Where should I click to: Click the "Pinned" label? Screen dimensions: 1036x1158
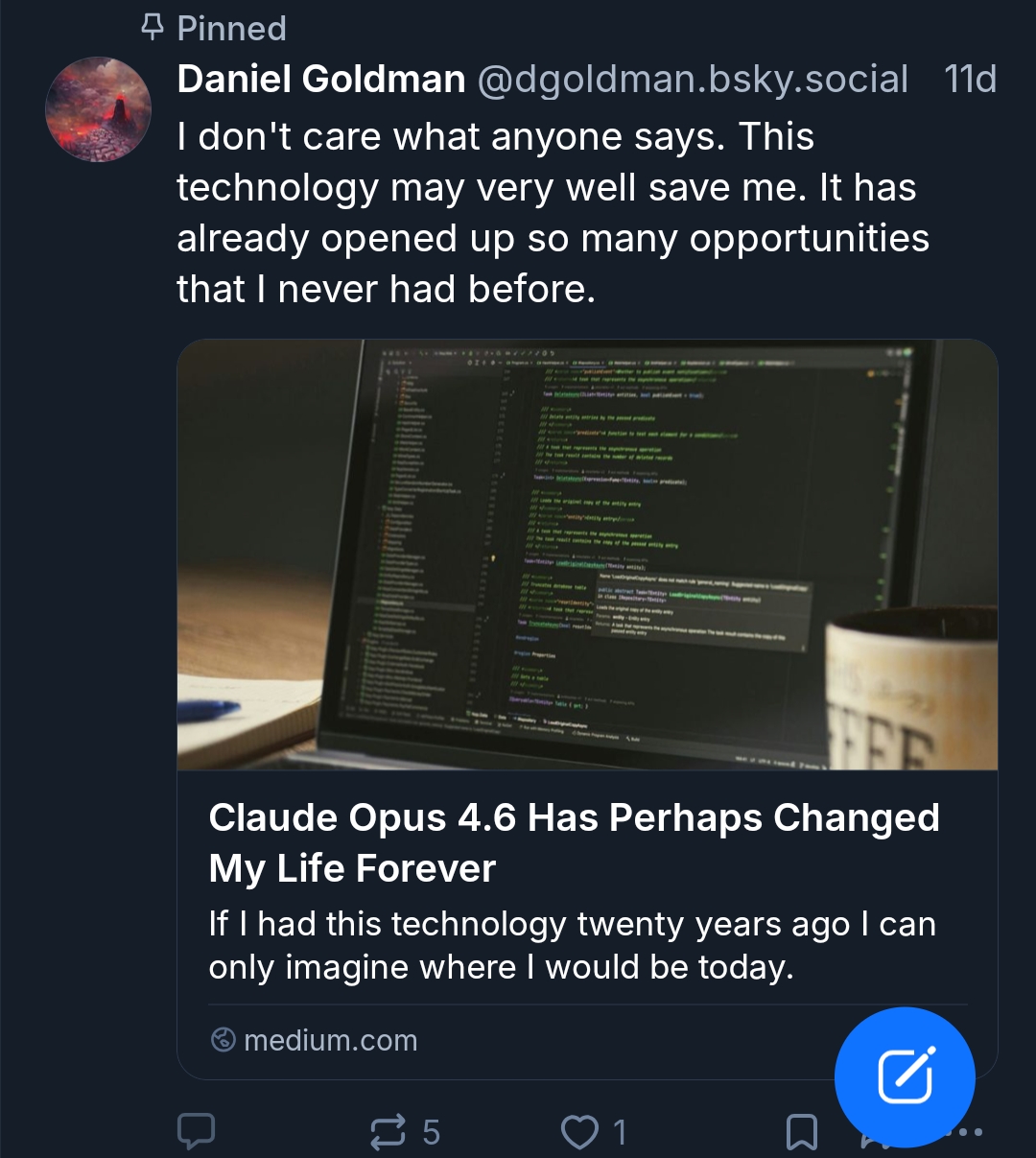coord(232,29)
